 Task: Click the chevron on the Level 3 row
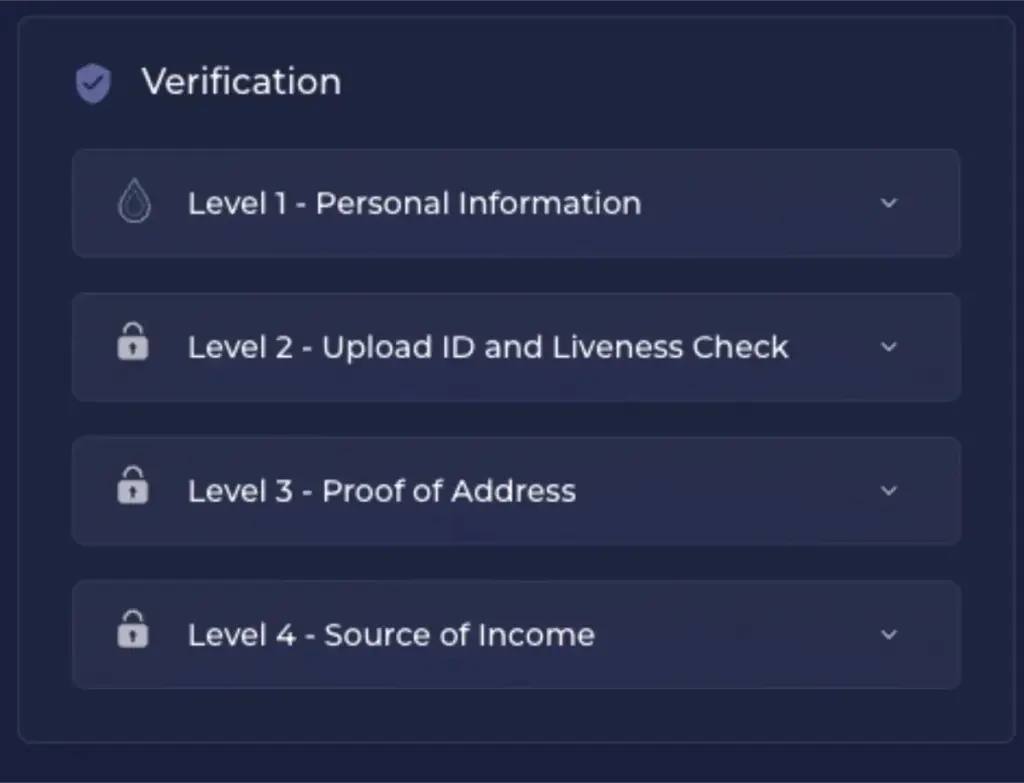(x=888, y=491)
